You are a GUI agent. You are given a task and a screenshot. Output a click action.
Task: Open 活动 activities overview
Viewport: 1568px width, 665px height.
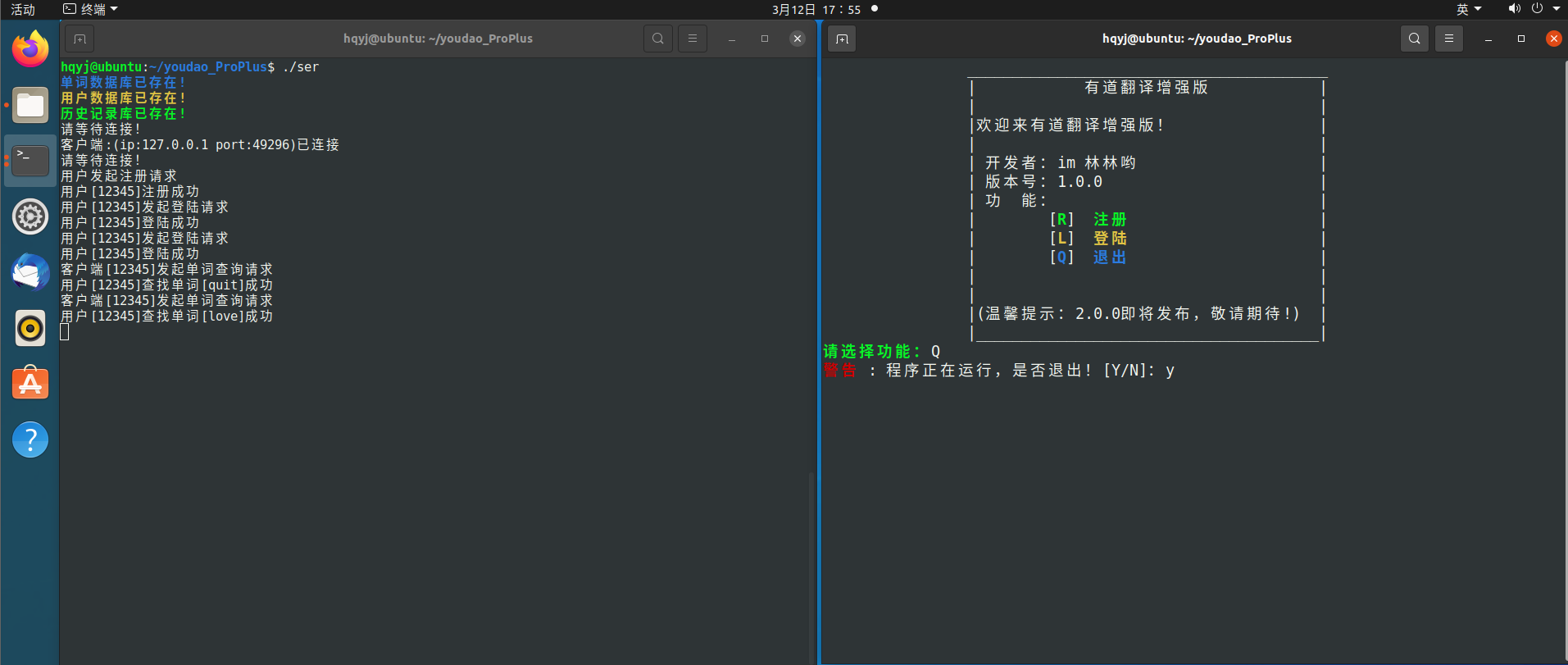tap(23, 9)
